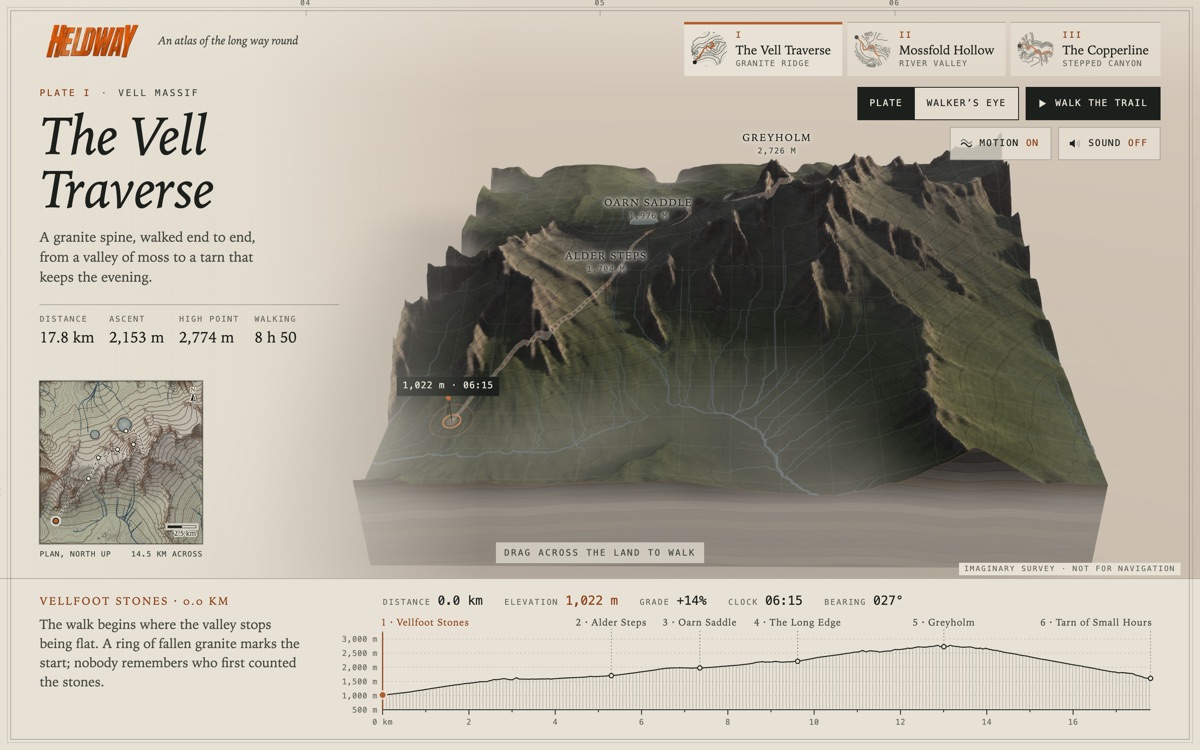The height and width of the screenshot is (750, 1200).
Task: Select The Vell Traverse plate tab
Action: (764, 49)
